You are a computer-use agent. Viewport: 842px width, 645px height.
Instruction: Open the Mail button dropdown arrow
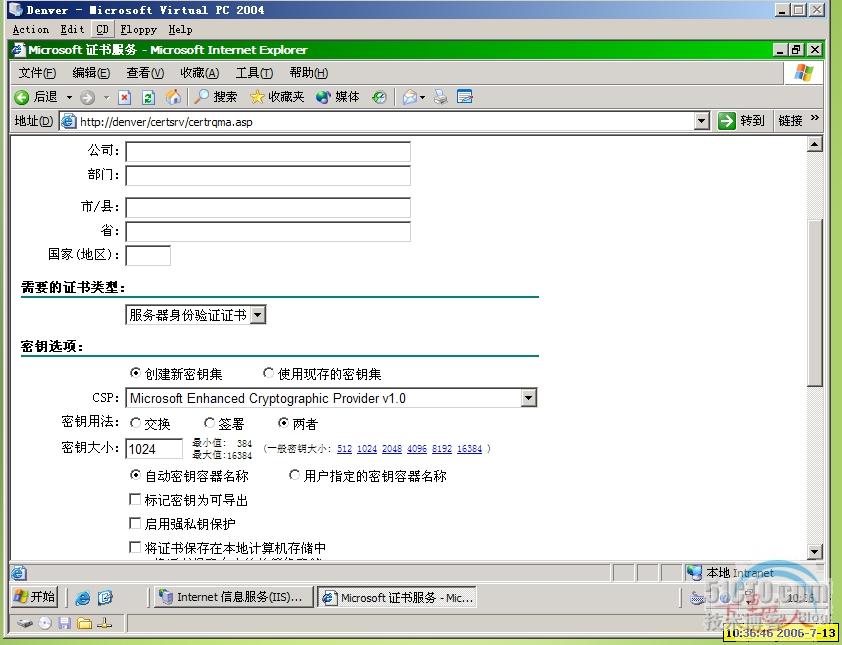(423, 97)
